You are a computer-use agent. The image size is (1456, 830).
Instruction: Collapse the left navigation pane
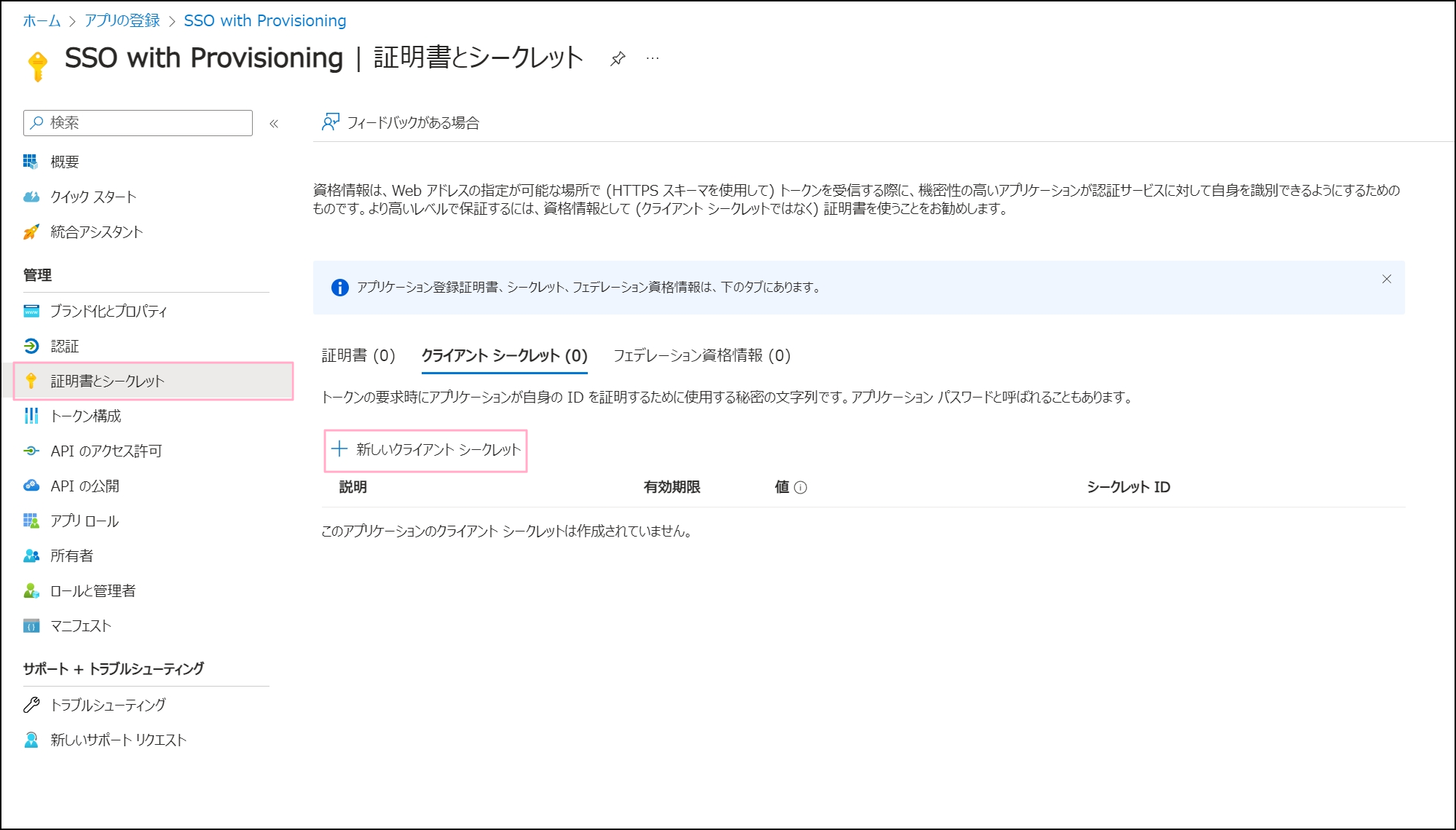(275, 123)
